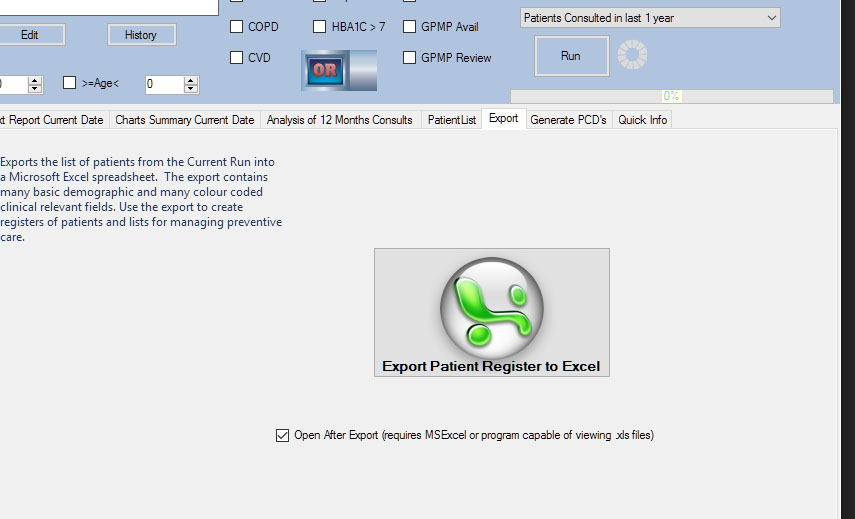This screenshot has height=519, width=855.
Task: Check the HBA1C > 7 filter
Action: tap(320, 27)
